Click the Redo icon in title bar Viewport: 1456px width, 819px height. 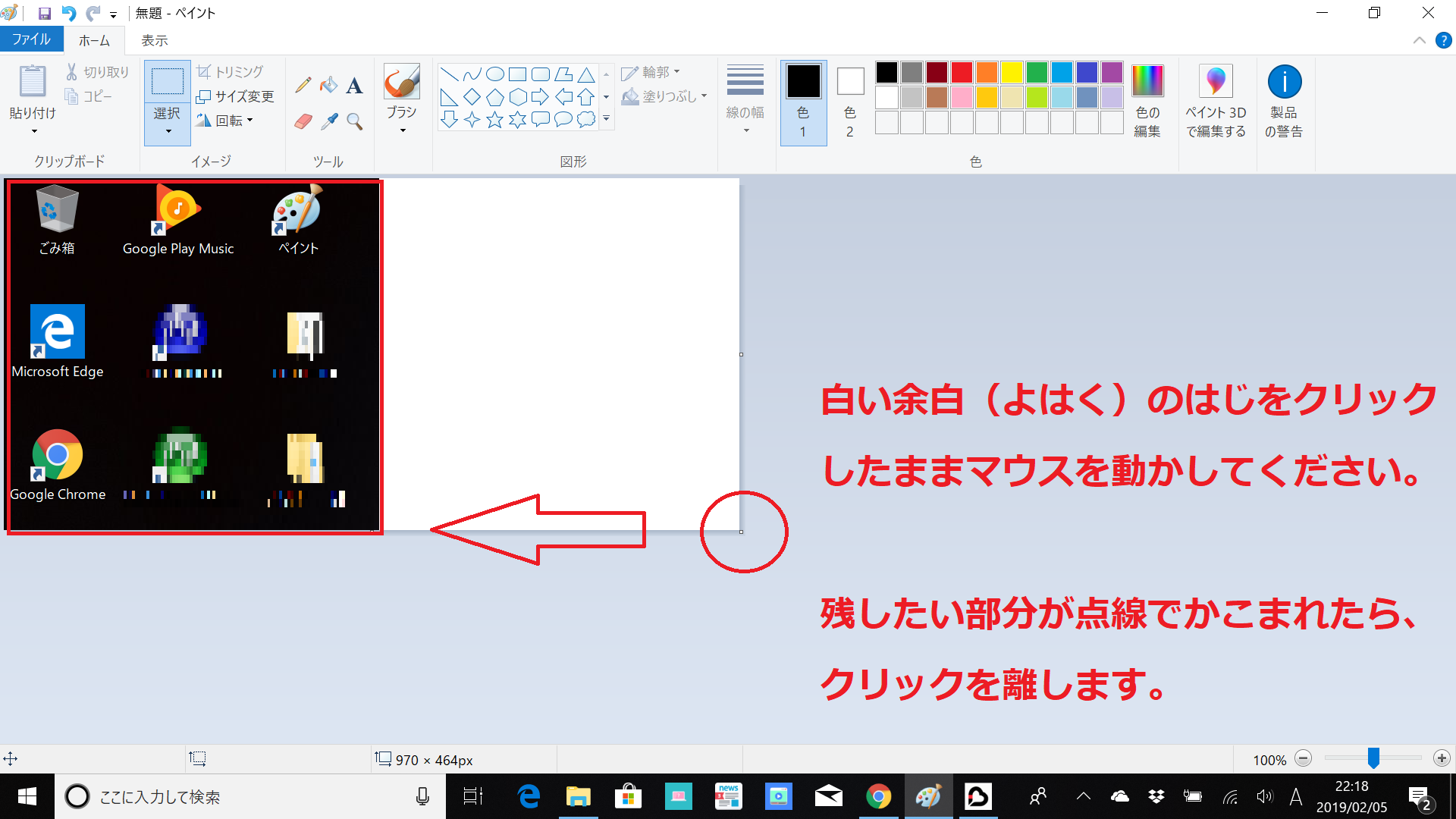pyautogui.click(x=93, y=13)
